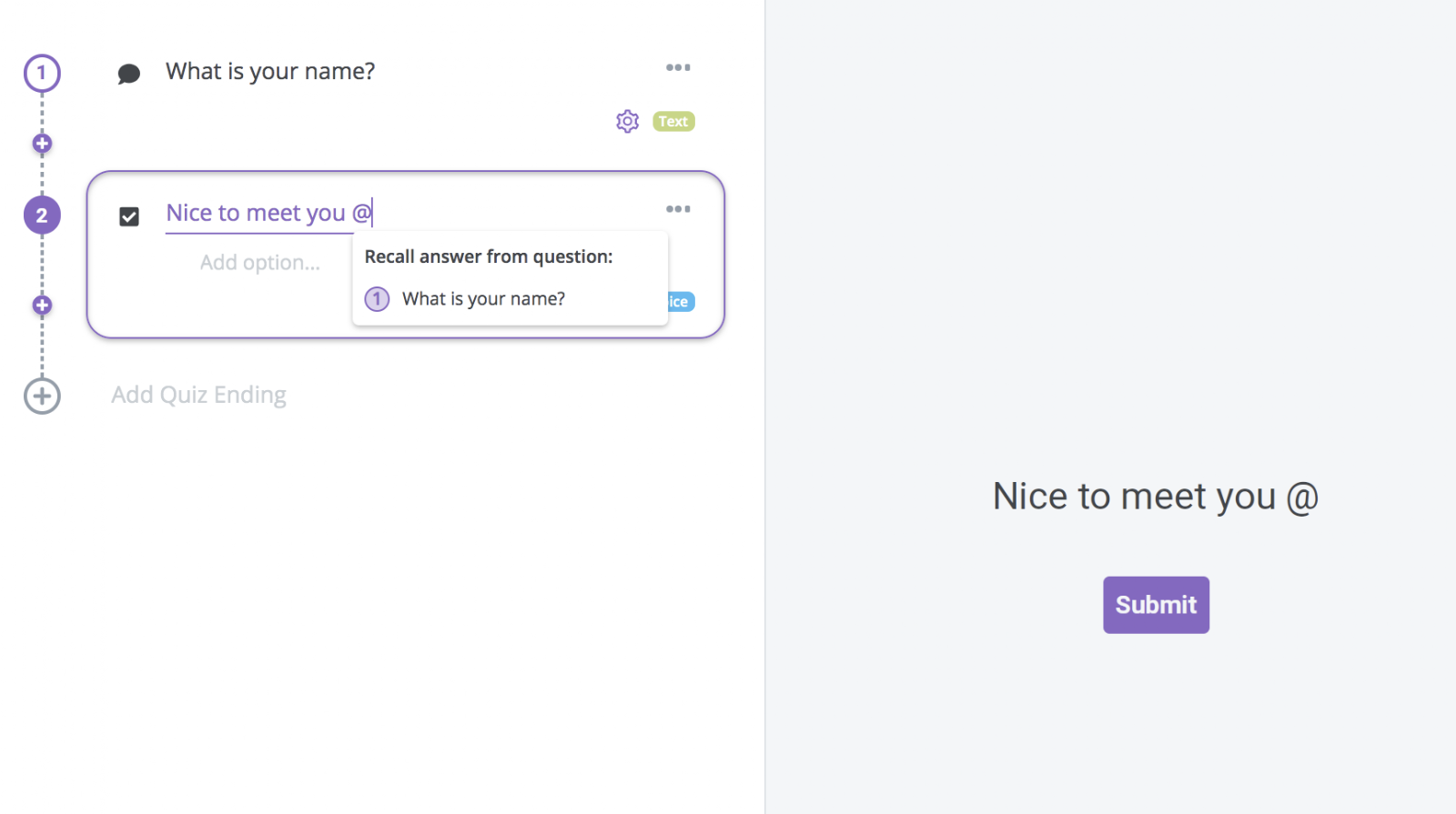Open three-dots menu for question 2
This screenshot has height=814, width=1456.
[678, 209]
